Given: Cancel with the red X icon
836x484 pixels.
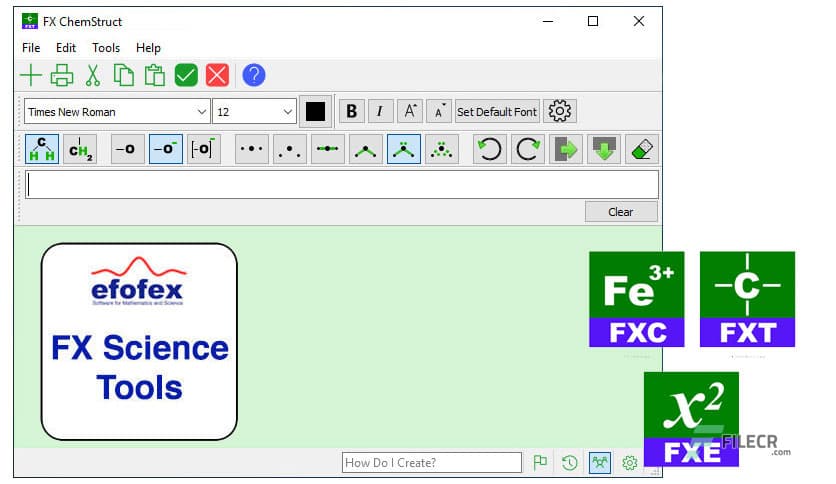Looking at the screenshot, I should coord(218,75).
